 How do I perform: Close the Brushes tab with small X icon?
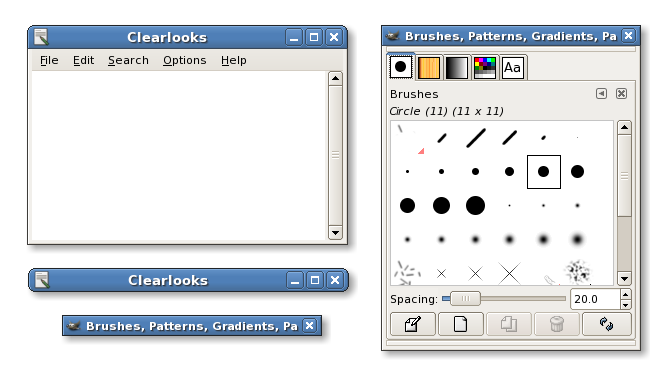click(x=621, y=93)
